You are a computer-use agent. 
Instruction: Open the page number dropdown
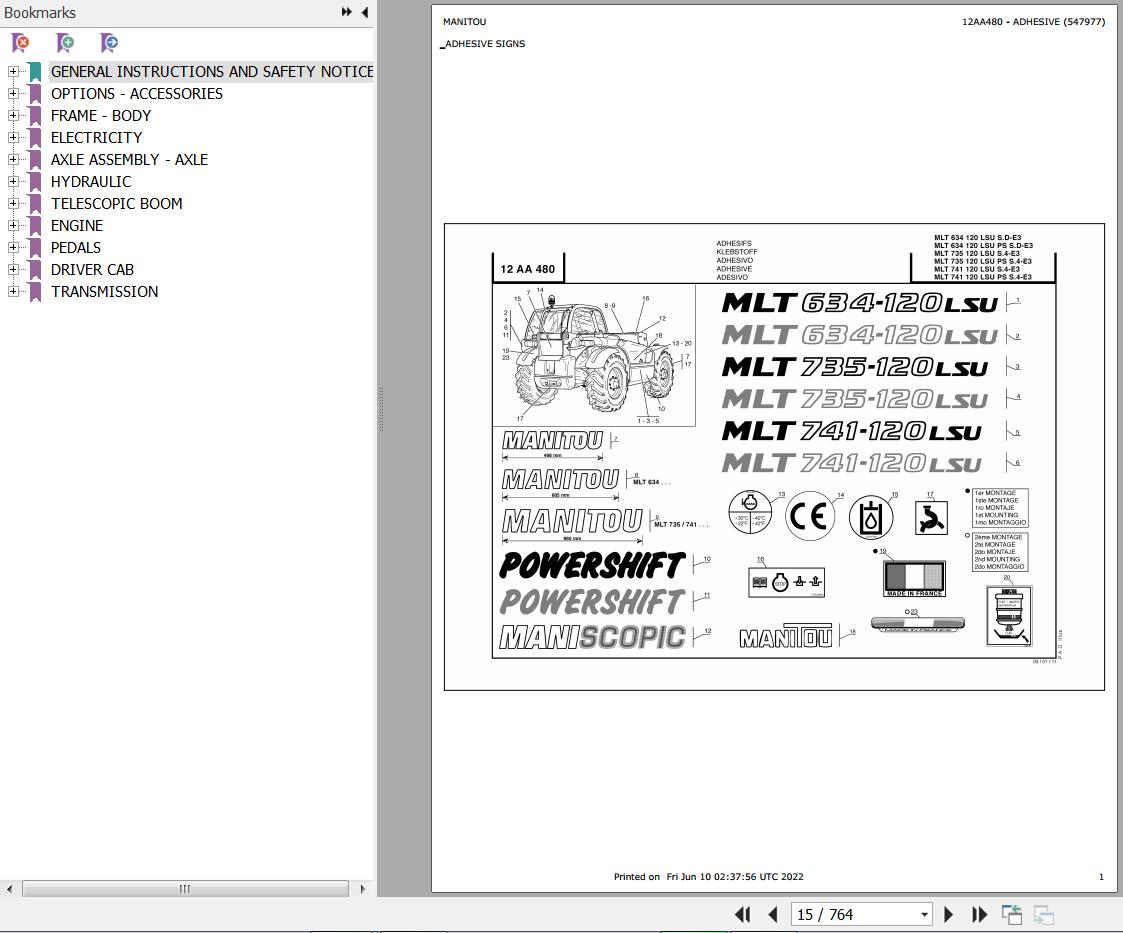924,914
